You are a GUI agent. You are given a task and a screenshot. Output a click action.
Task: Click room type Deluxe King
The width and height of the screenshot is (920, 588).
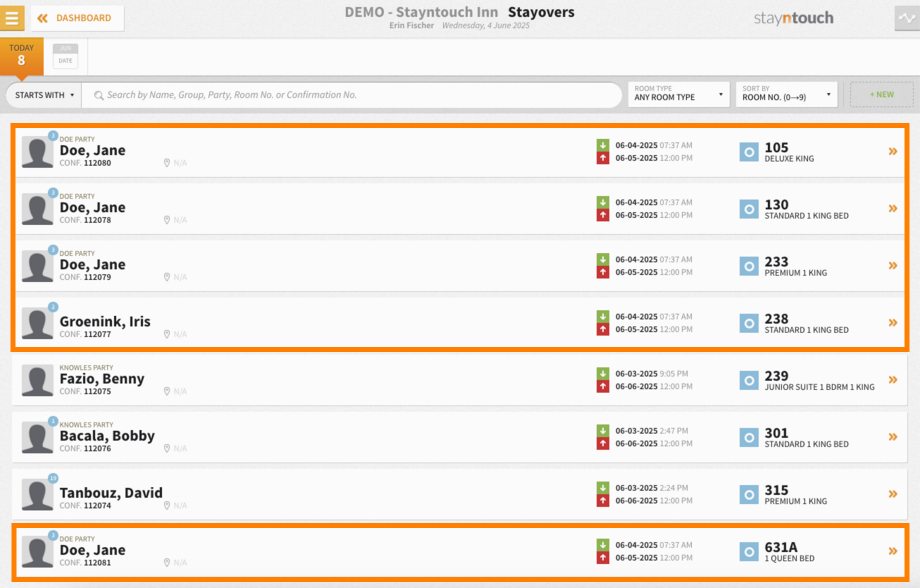pos(789,159)
